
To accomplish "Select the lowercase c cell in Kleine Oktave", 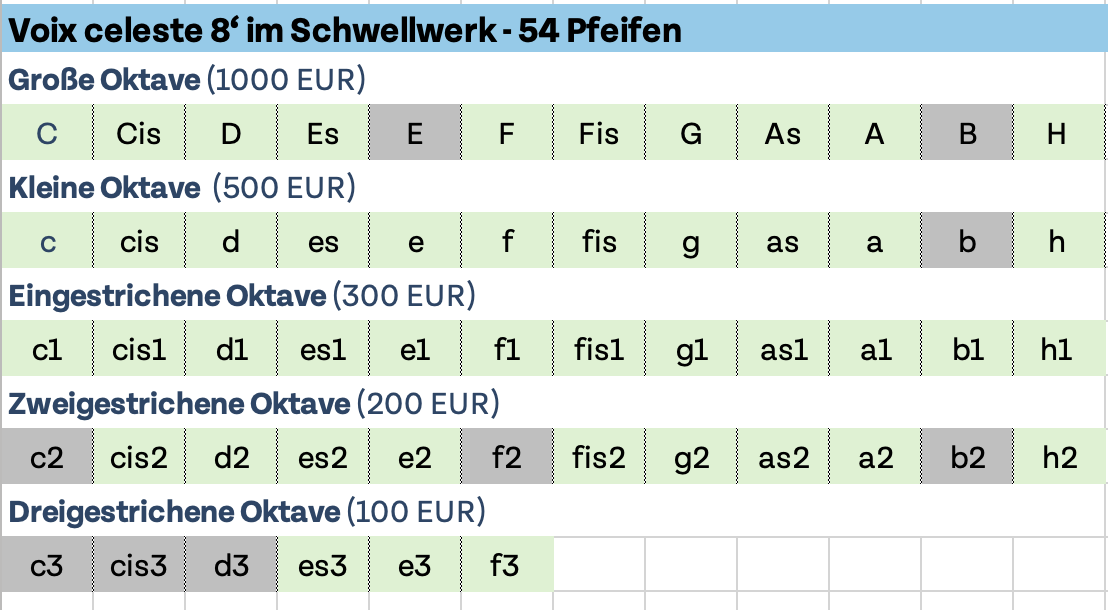I will click(46, 242).
